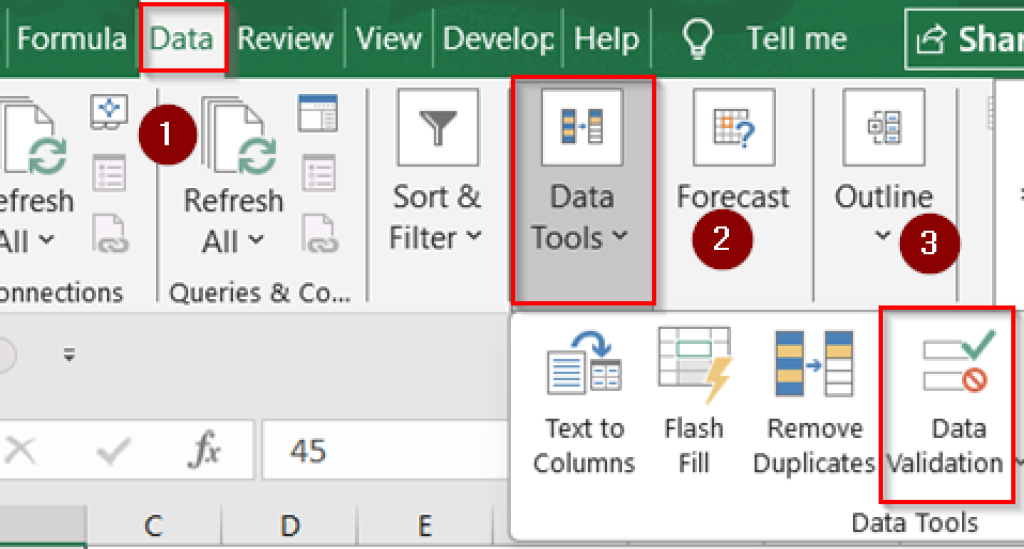Run Flash Fill from Data Tools

tap(693, 366)
